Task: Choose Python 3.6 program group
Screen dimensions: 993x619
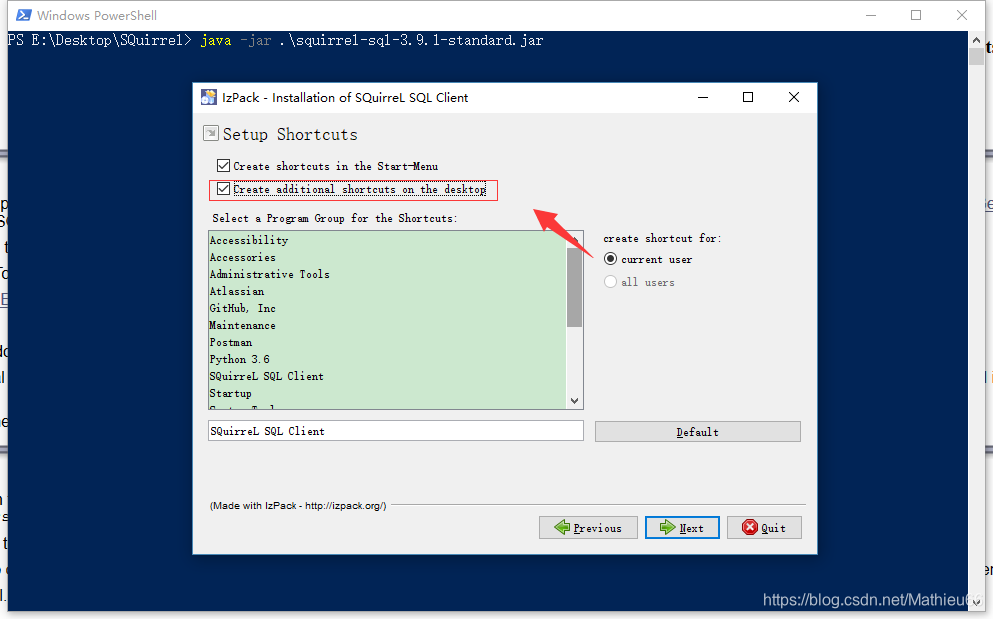Action: pos(387,359)
